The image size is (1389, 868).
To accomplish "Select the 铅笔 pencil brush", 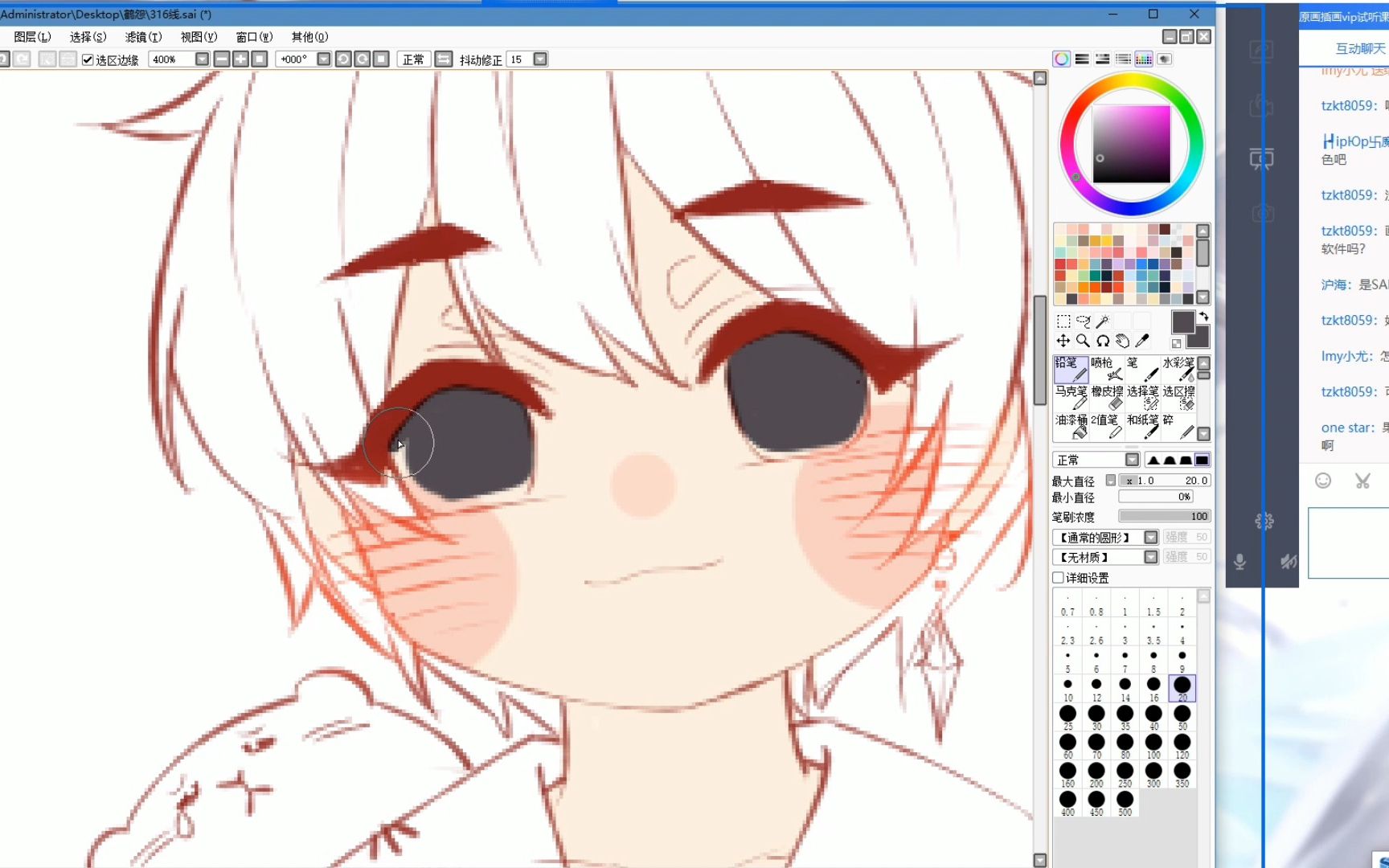I will tap(1071, 370).
